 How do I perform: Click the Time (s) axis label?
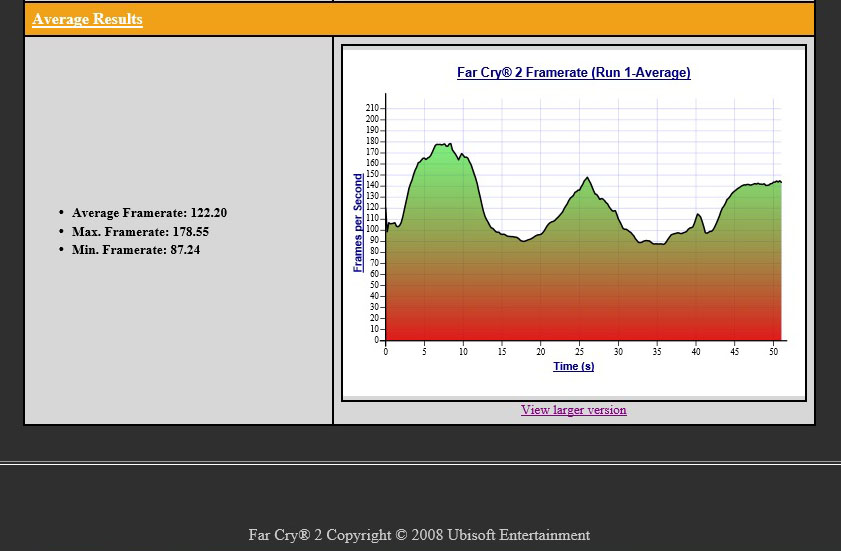pyautogui.click(x=573, y=366)
